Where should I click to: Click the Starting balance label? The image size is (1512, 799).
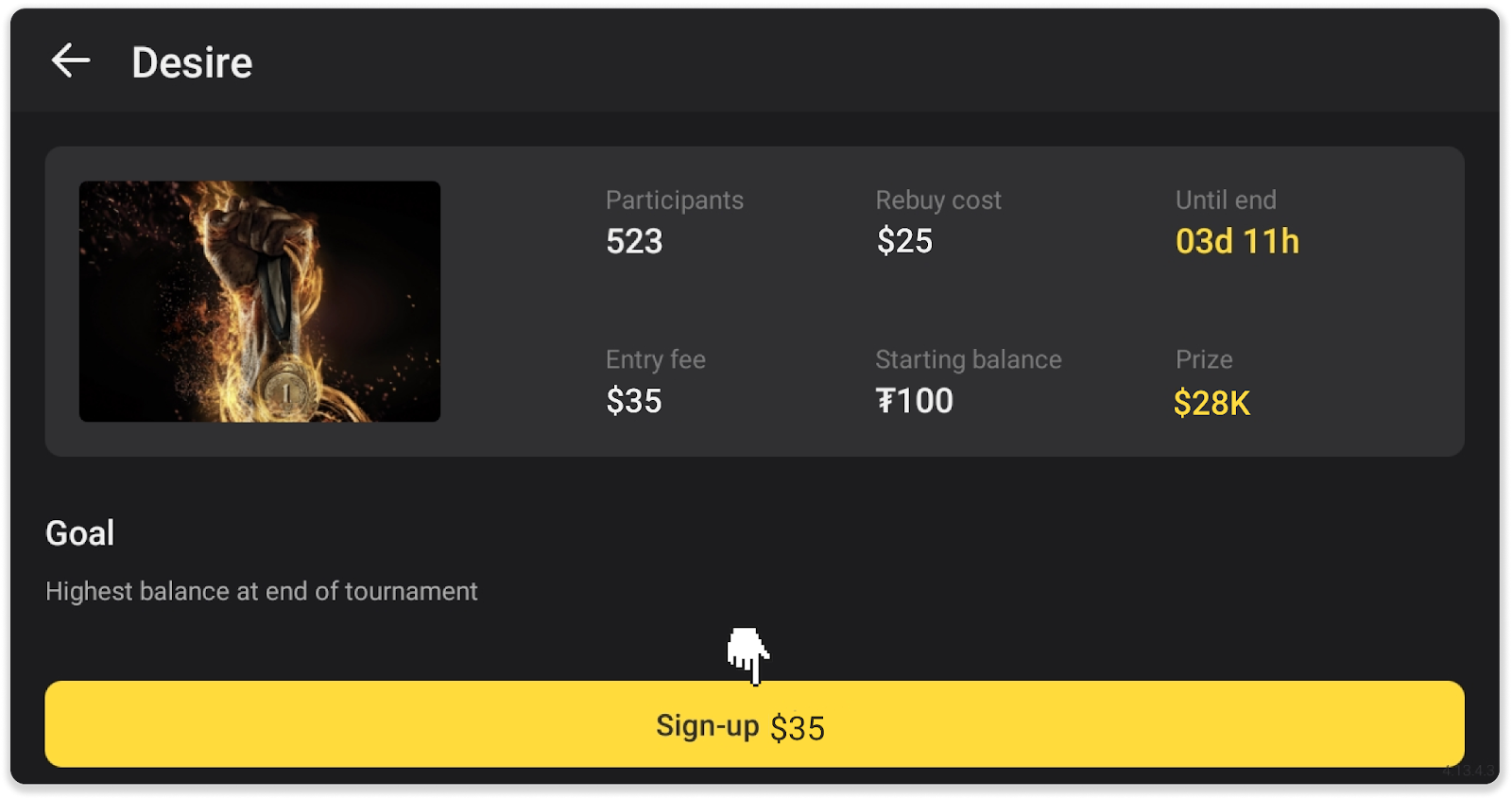click(968, 360)
